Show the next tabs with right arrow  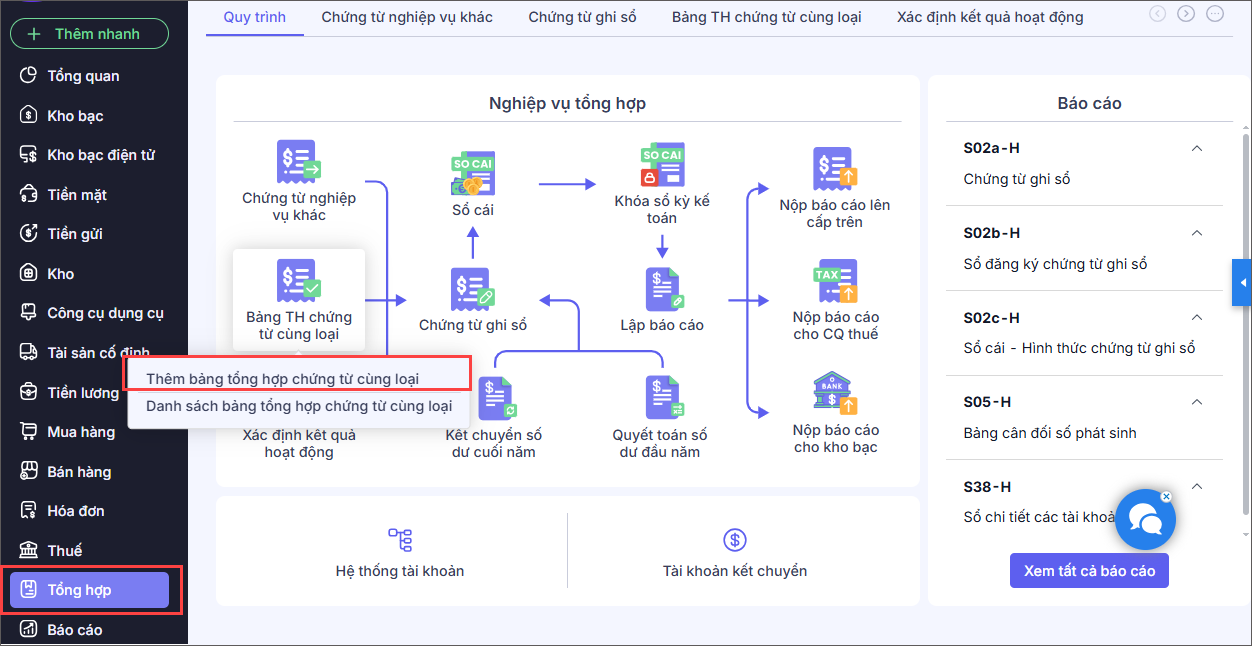click(x=1186, y=14)
